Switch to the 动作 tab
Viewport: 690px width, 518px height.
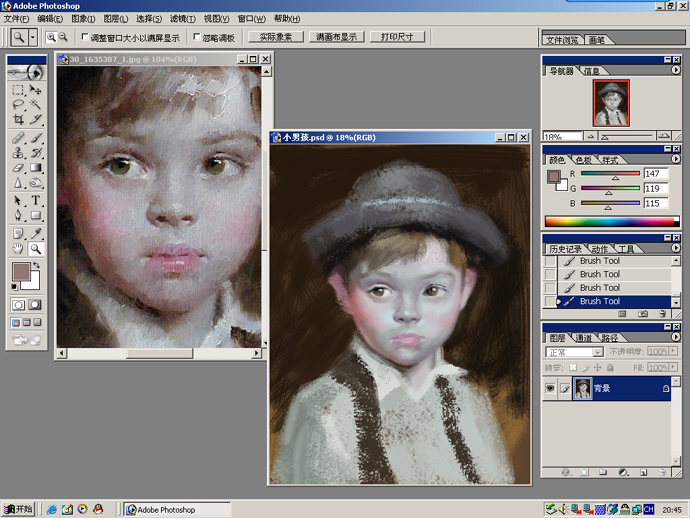click(x=599, y=249)
